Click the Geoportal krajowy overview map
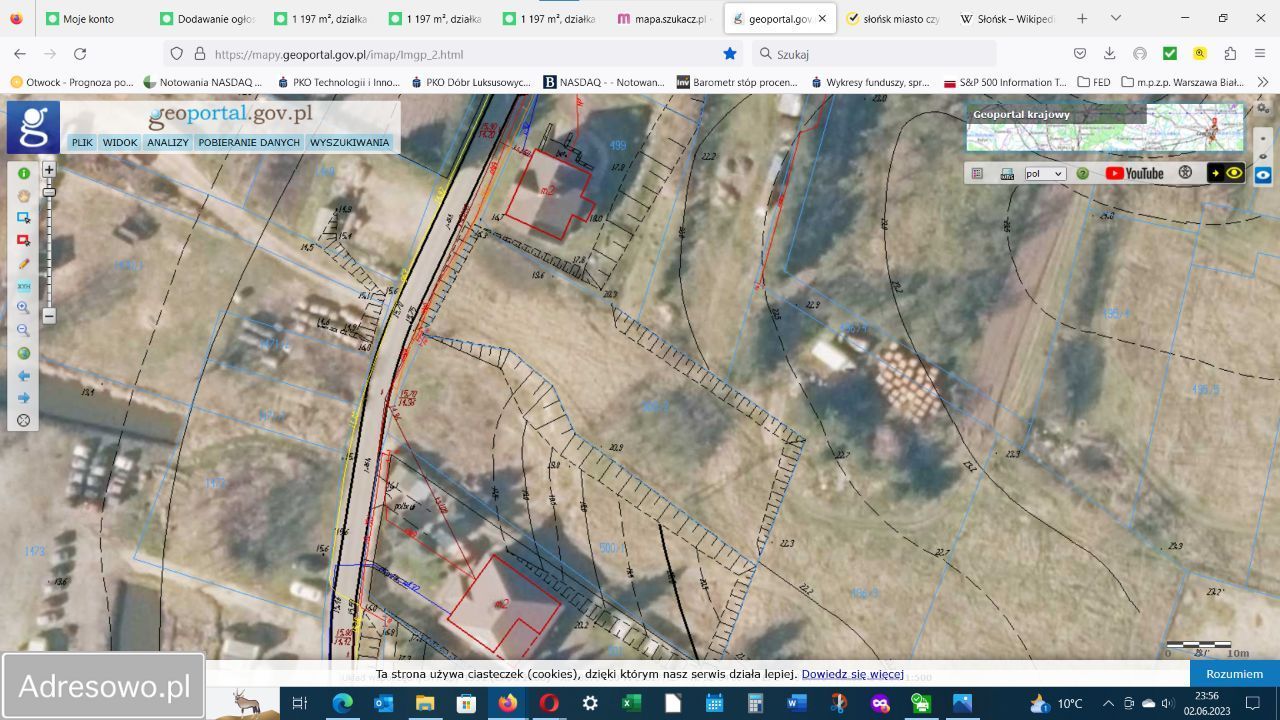 coord(1105,127)
